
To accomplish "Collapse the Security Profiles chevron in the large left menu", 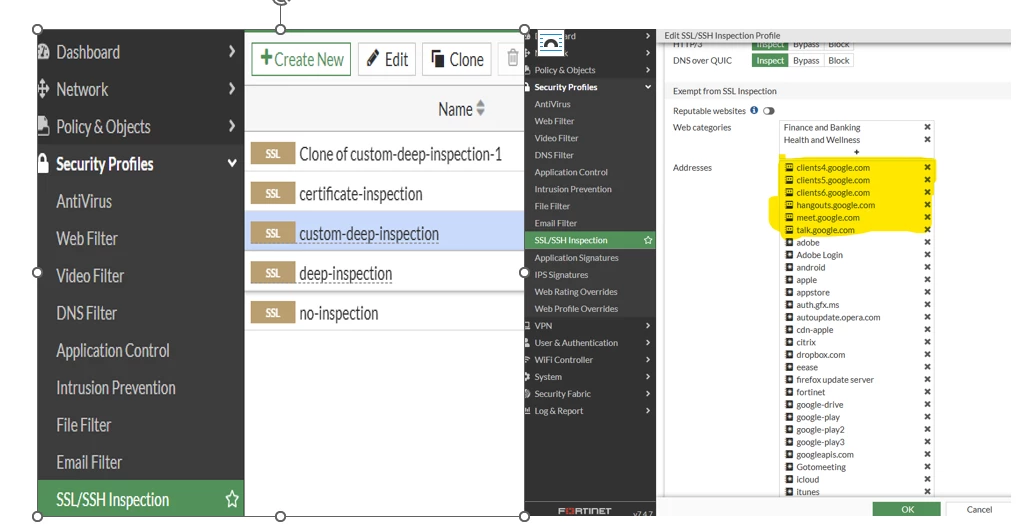I will point(232,163).
